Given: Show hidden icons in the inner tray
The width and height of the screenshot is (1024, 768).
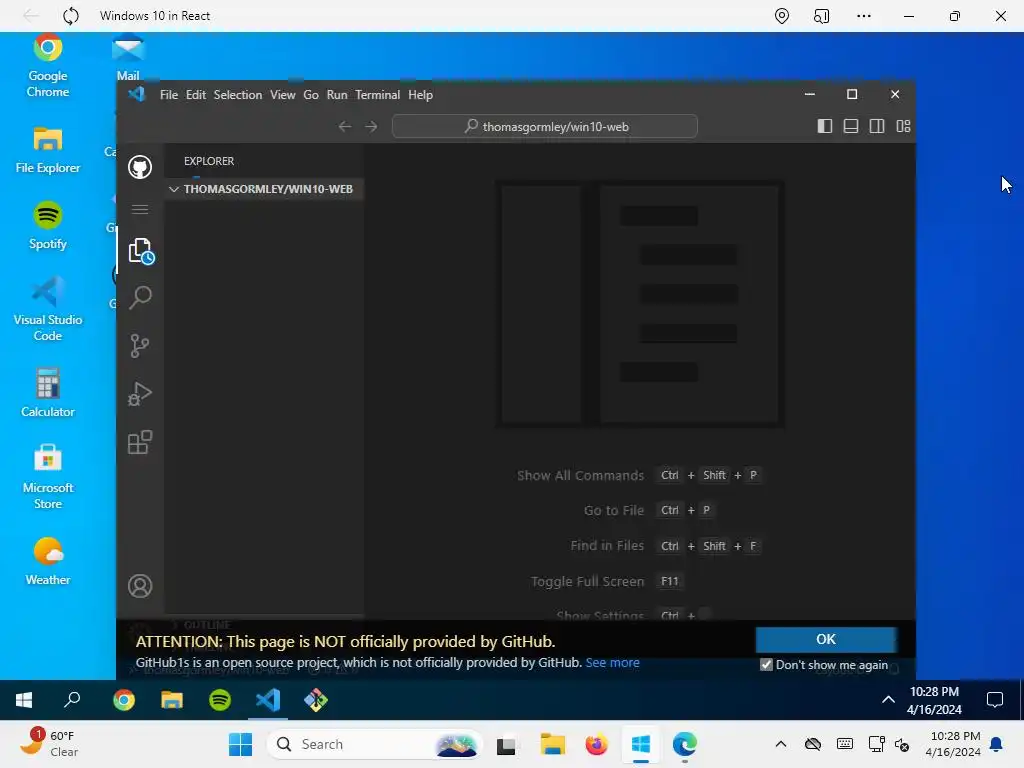Looking at the screenshot, I should [x=888, y=699].
